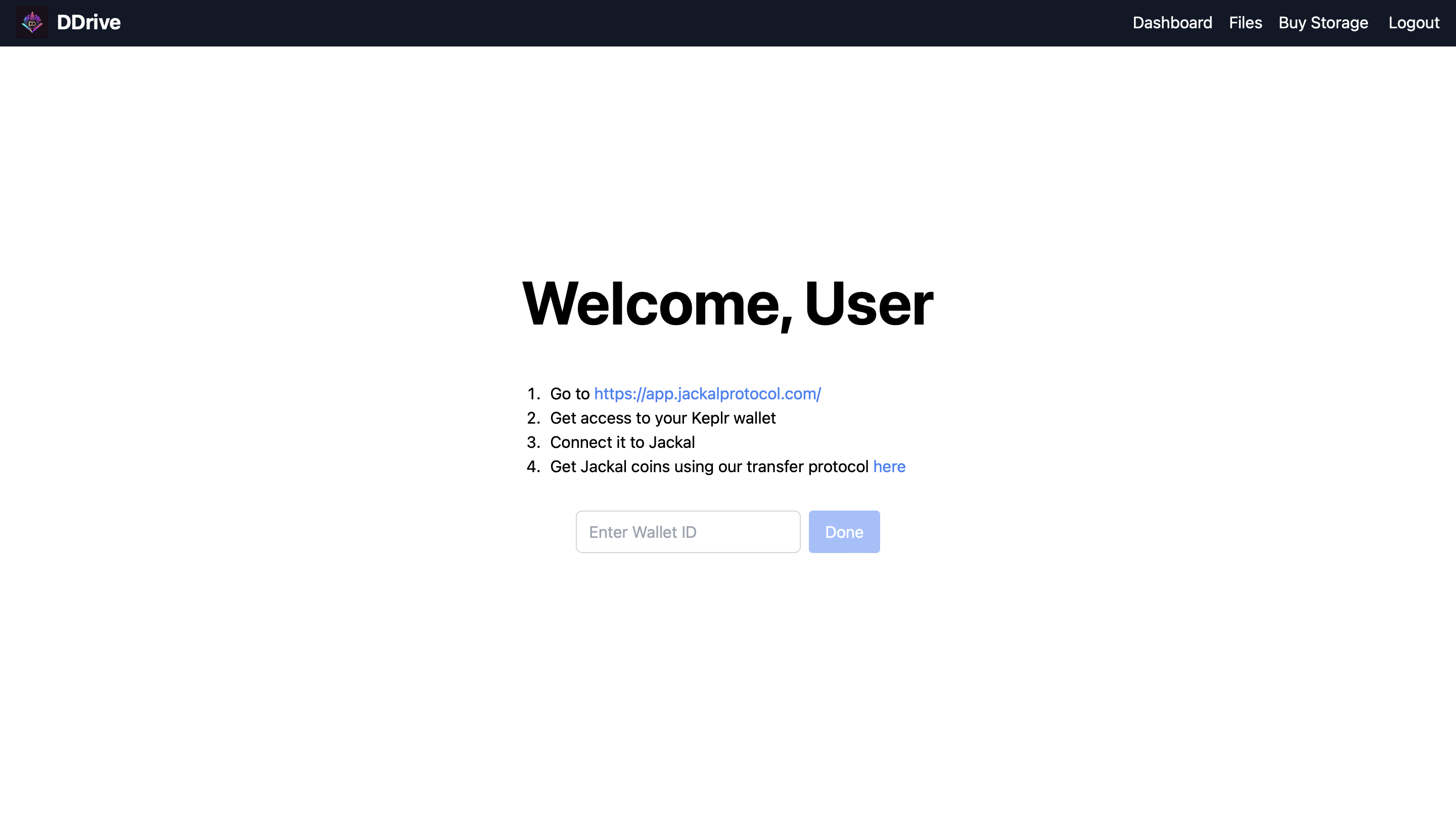Click the DDrive logo icon

(32, 23)
